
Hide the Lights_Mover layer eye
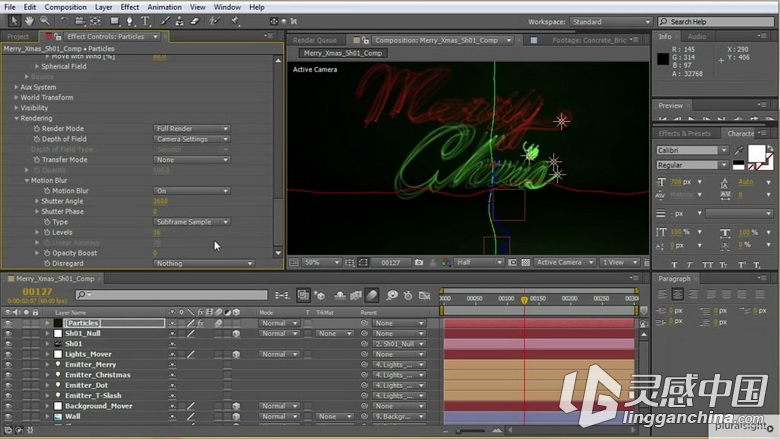8,354
